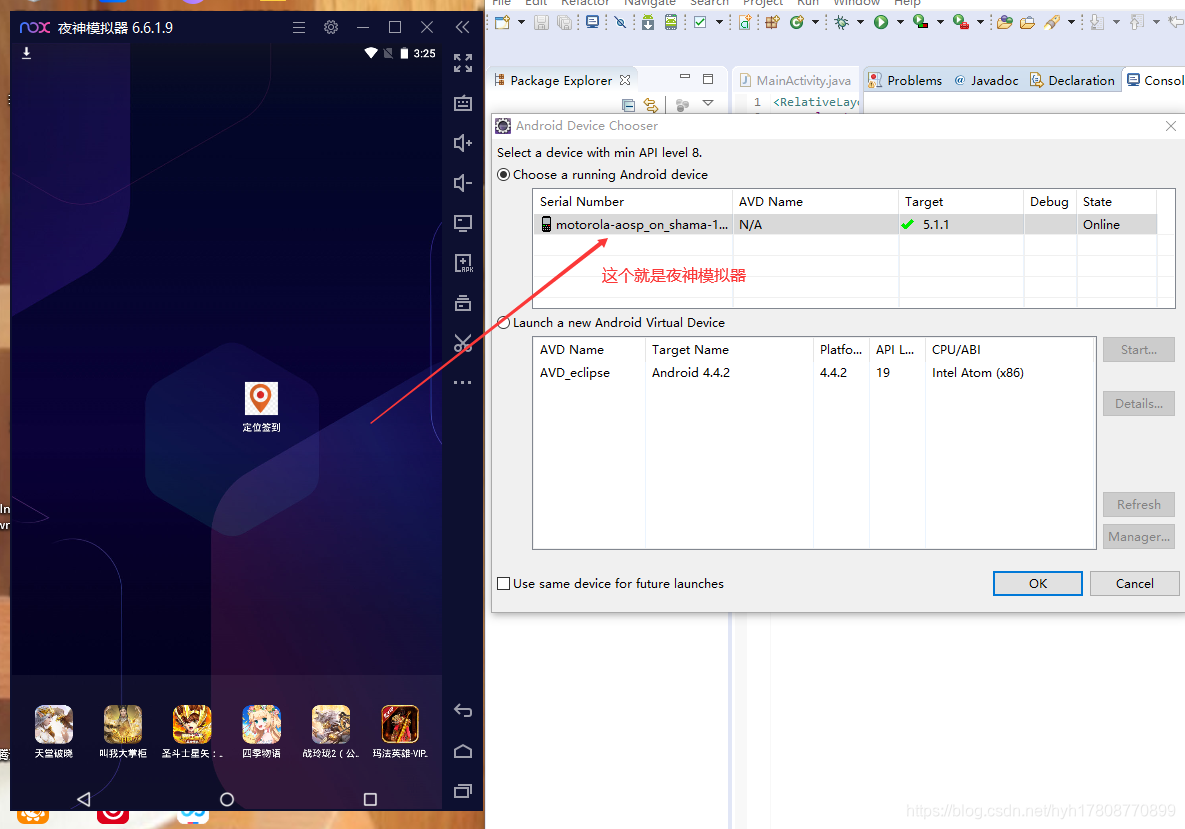Viewport: 1185px width, 829px height.
Task: Click Eclipse green Run button
Action: click(881, 22)
